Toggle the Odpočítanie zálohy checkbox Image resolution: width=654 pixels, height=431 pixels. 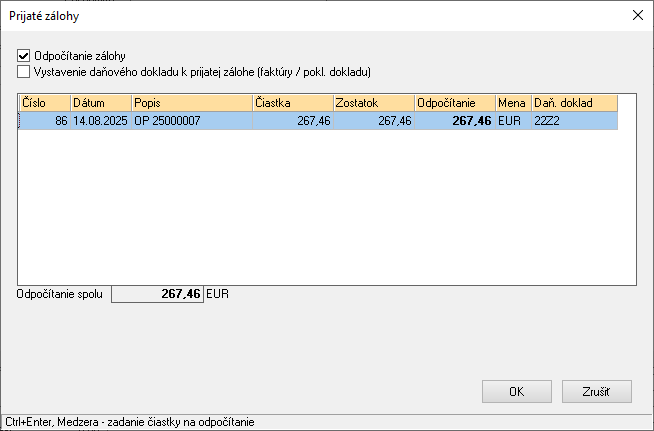tap(24, 56)
